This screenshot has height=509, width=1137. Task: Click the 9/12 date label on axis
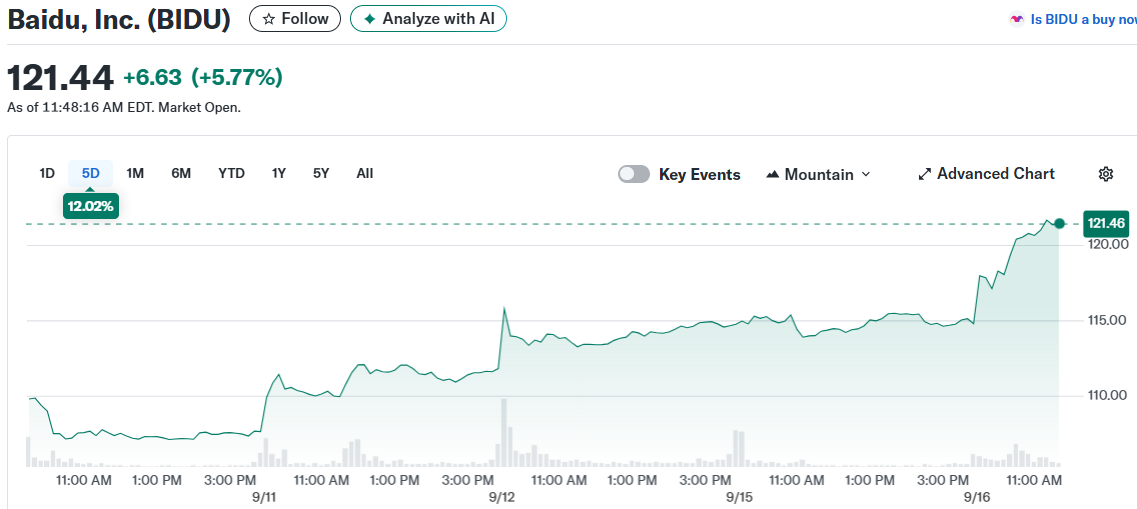pyautogui.click(x=502, y=497)
